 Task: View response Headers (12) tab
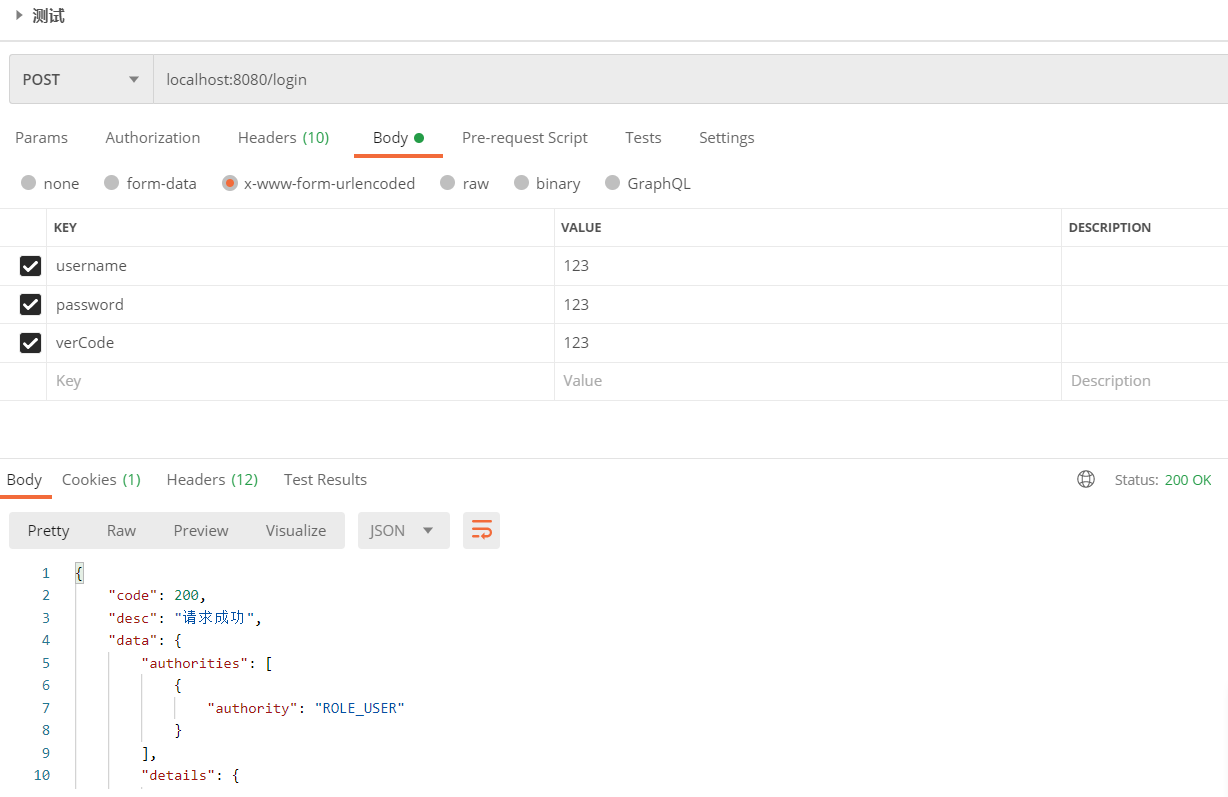tap(212, 479)
